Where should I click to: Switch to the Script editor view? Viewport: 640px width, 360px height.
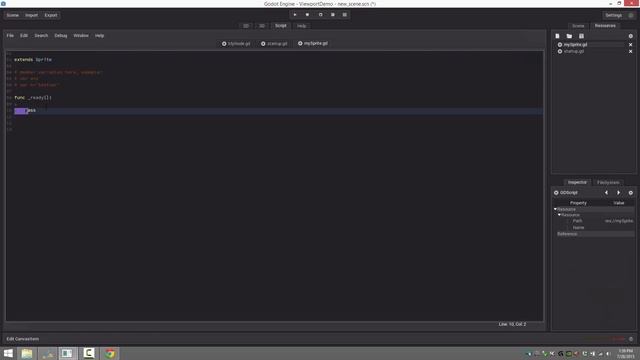(x=280, y=26)
